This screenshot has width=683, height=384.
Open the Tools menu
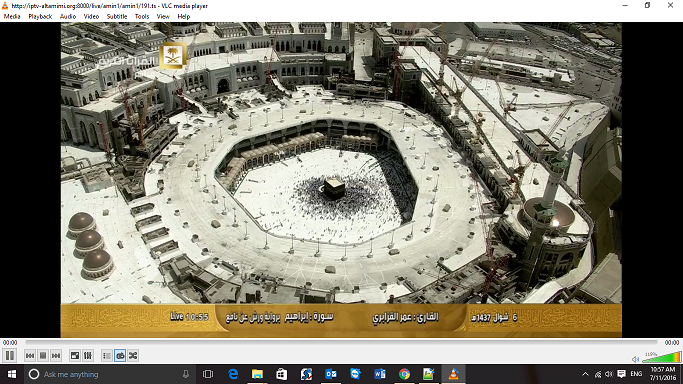142,17
